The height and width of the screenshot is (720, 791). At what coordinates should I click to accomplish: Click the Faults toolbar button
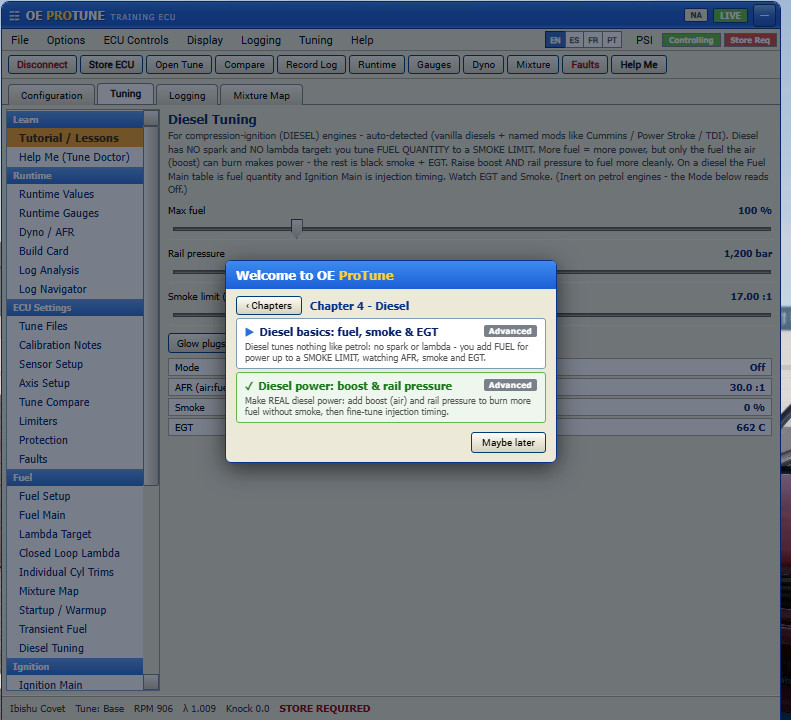click(585, 65)
